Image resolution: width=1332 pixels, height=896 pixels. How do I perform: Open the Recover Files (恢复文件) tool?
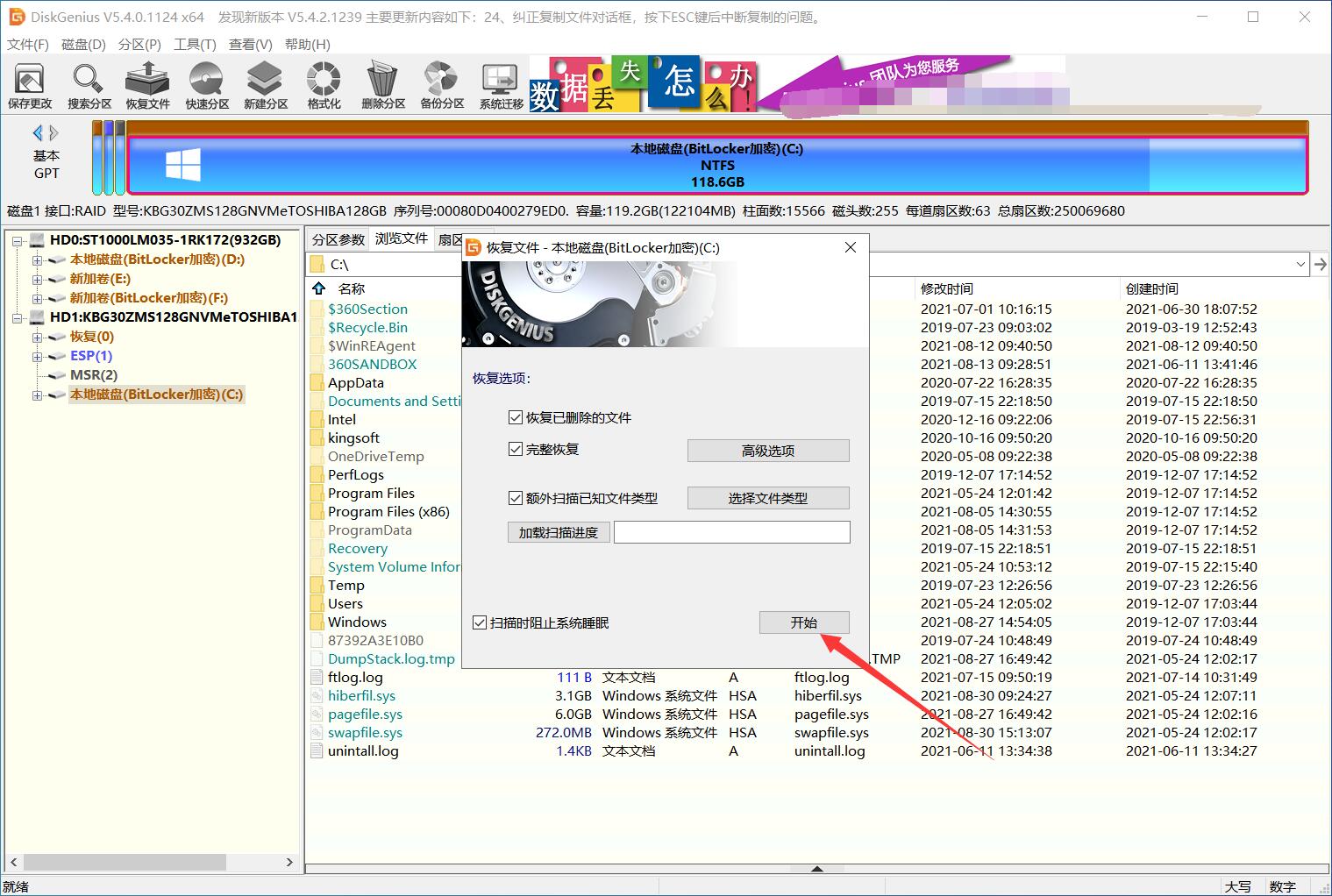147,86
